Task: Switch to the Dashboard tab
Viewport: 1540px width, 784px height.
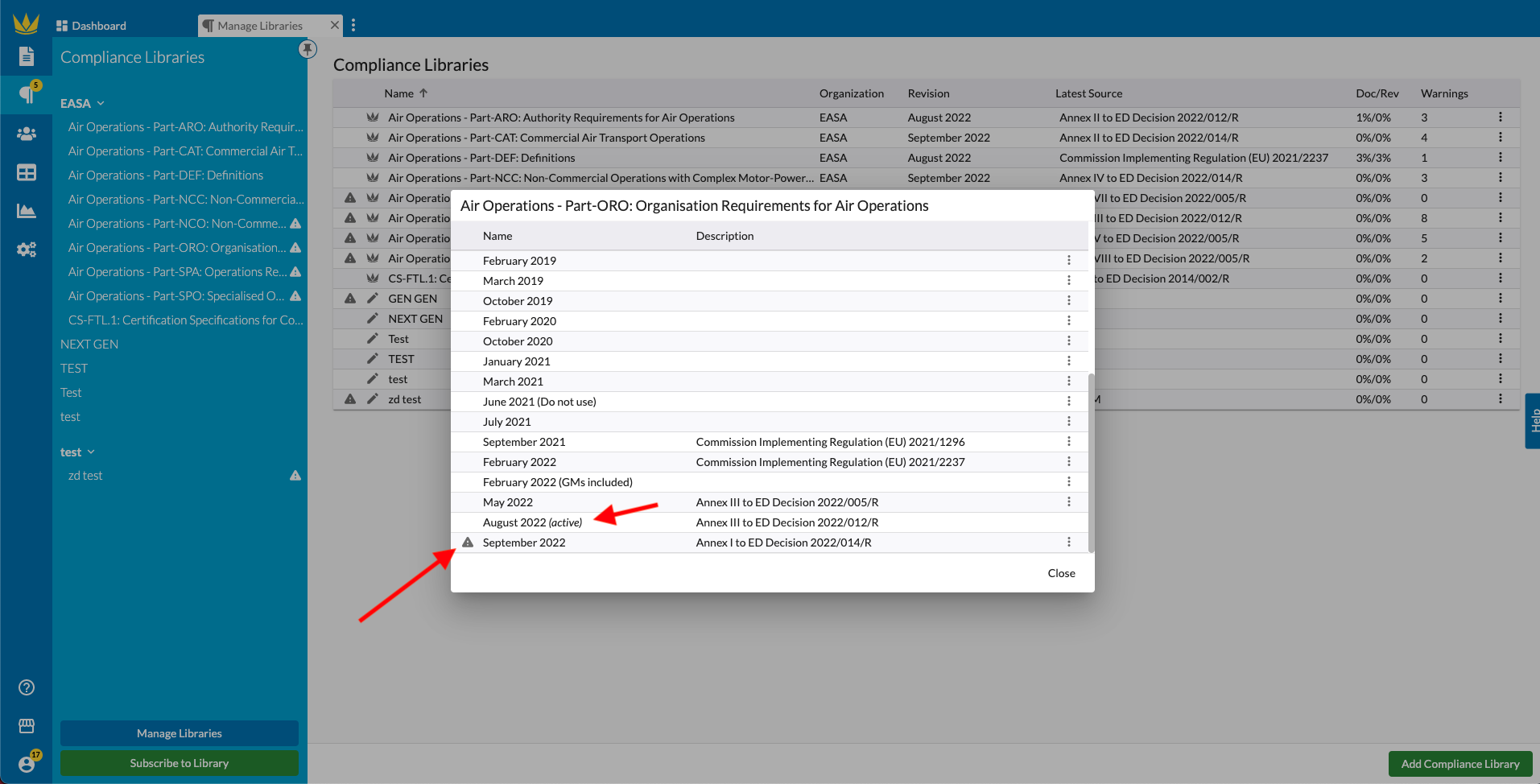Action: pos(91,25)
